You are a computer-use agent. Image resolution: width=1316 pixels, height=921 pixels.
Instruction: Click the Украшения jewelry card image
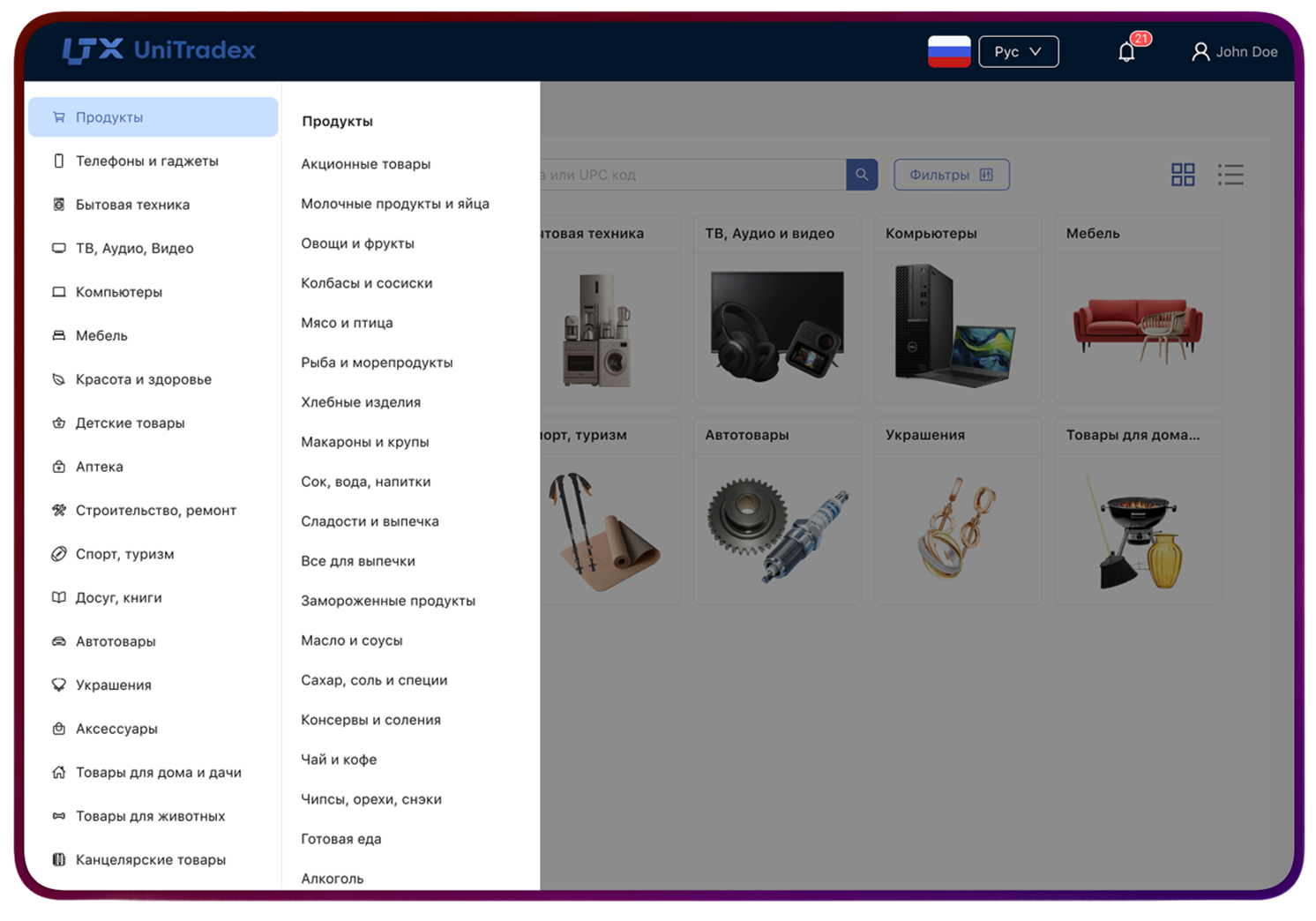click(957, 529)
